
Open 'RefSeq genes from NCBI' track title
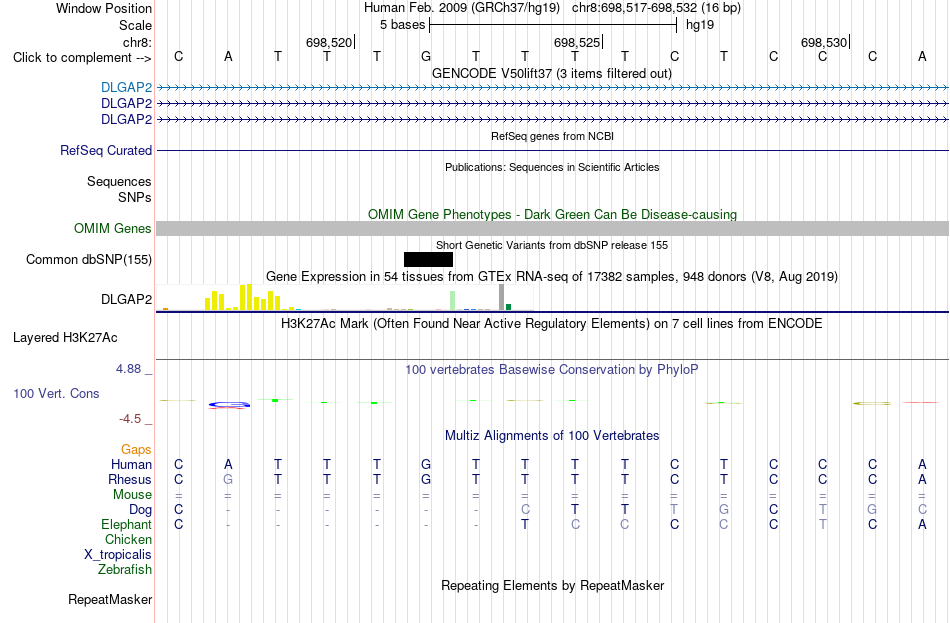pyautogui.click(x=552, y=136)
